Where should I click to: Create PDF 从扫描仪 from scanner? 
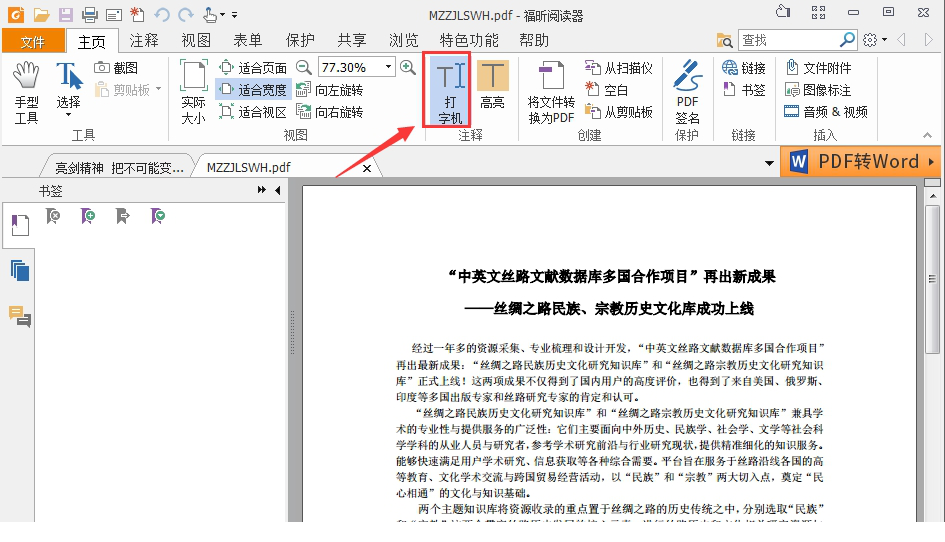point(619,68)
